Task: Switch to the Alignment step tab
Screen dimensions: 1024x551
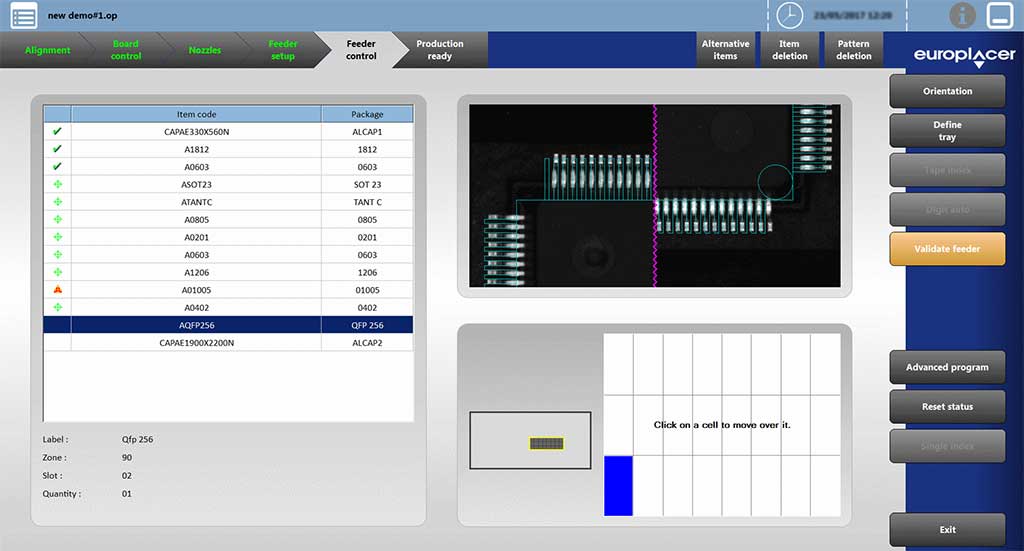Action: (47, 50)
